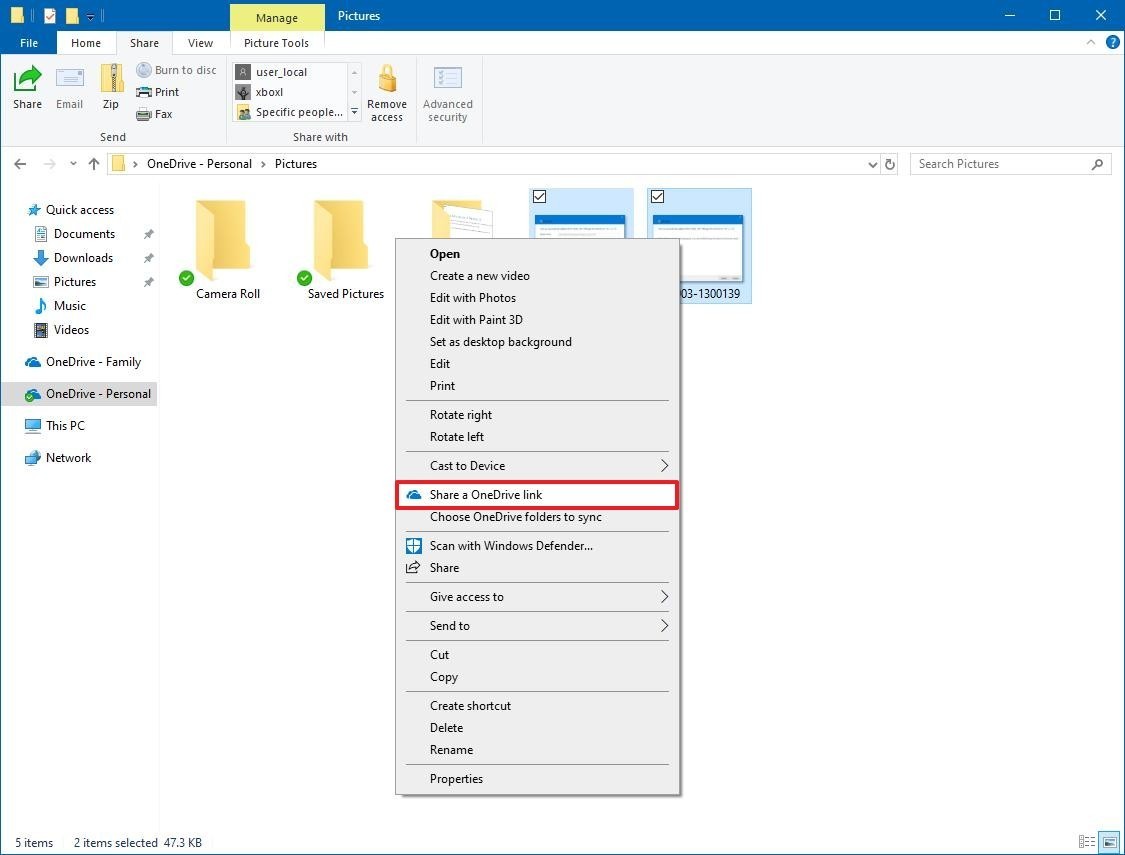Switch to large icons view in status bar

pos(1109,842)
